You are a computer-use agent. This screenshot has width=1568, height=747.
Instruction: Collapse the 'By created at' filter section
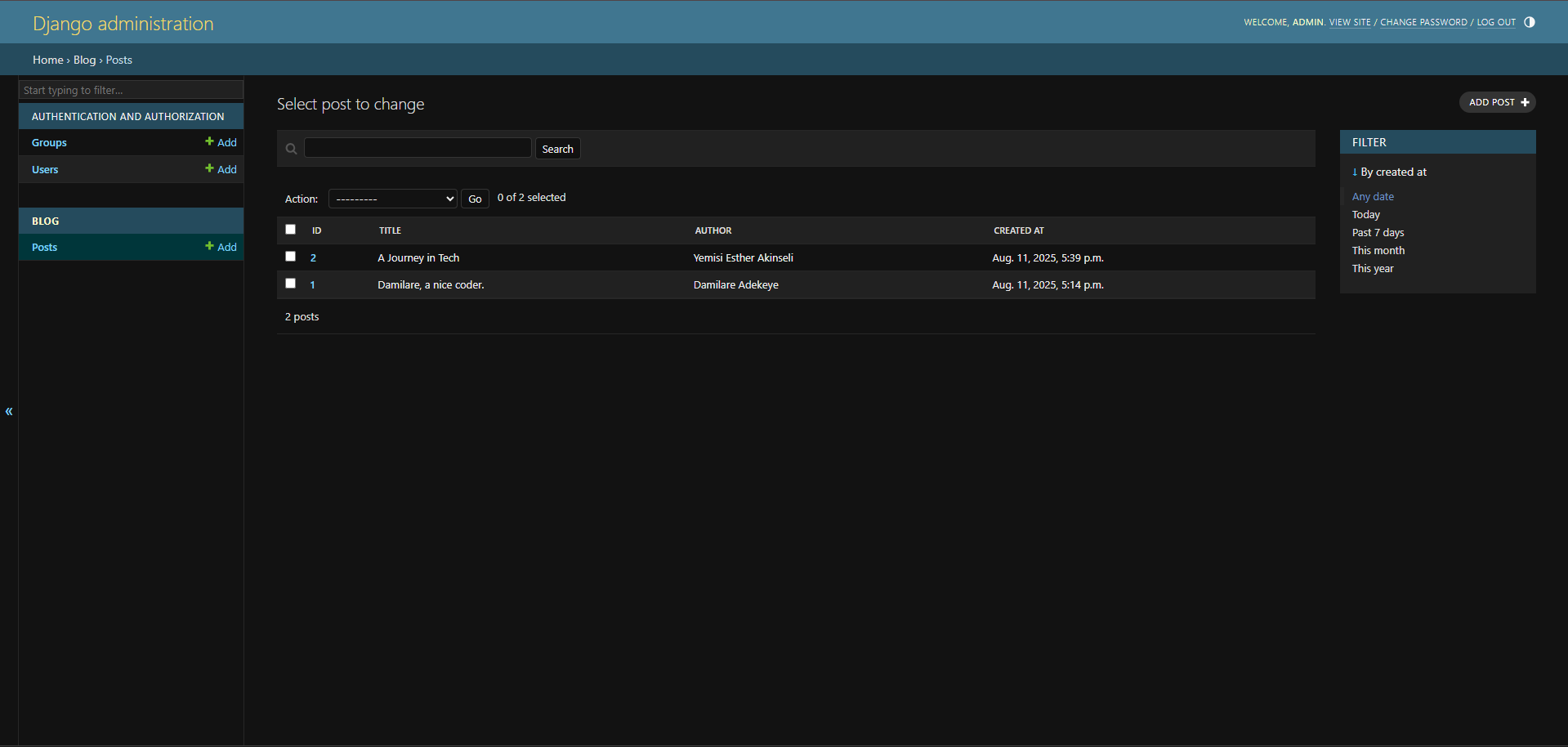[x=1389, y=172]
